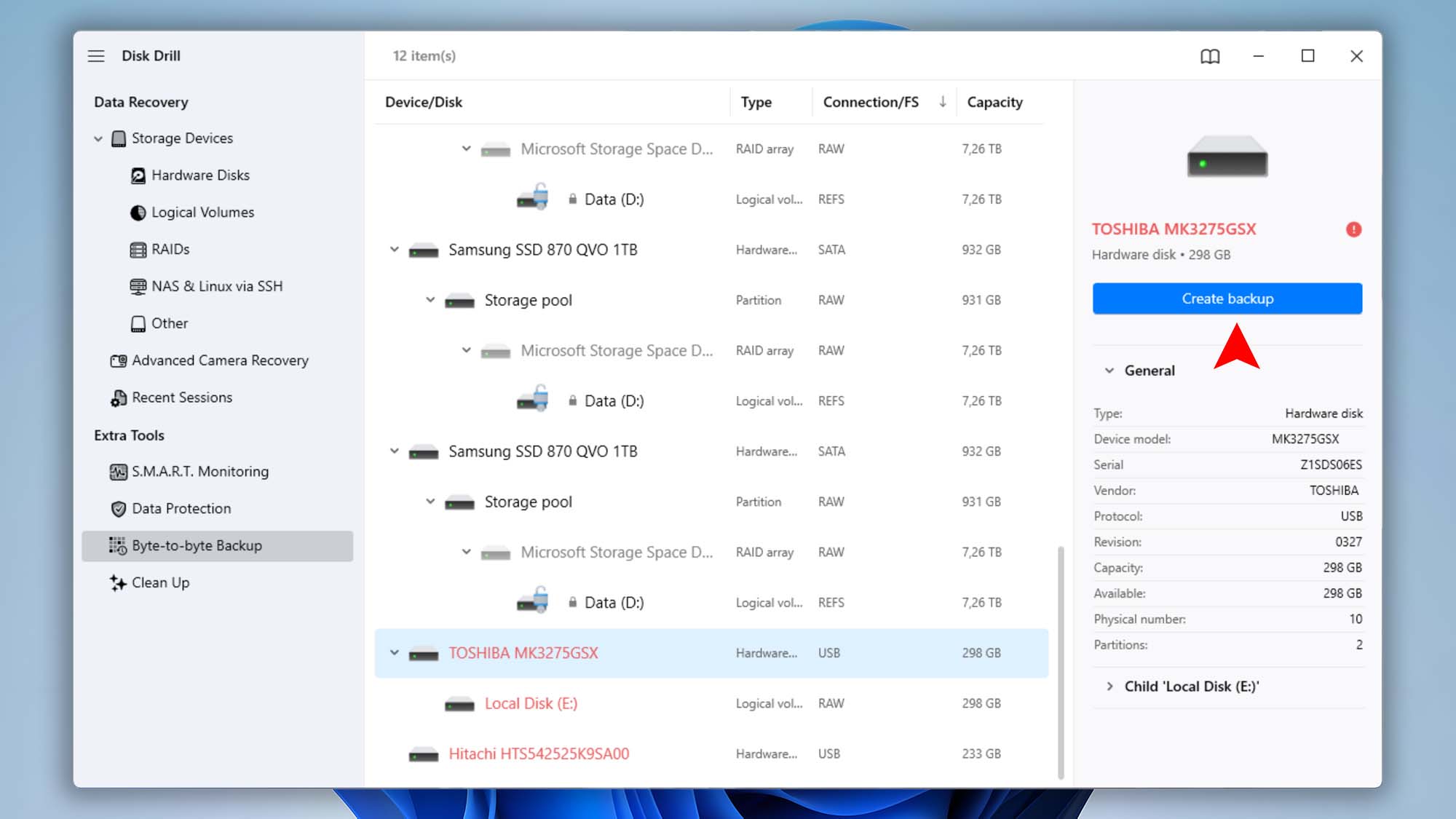Select the Hardware Disks icon
This screenshot has height=819, width=1456.
pyautogui.click(x=138, y=175)
